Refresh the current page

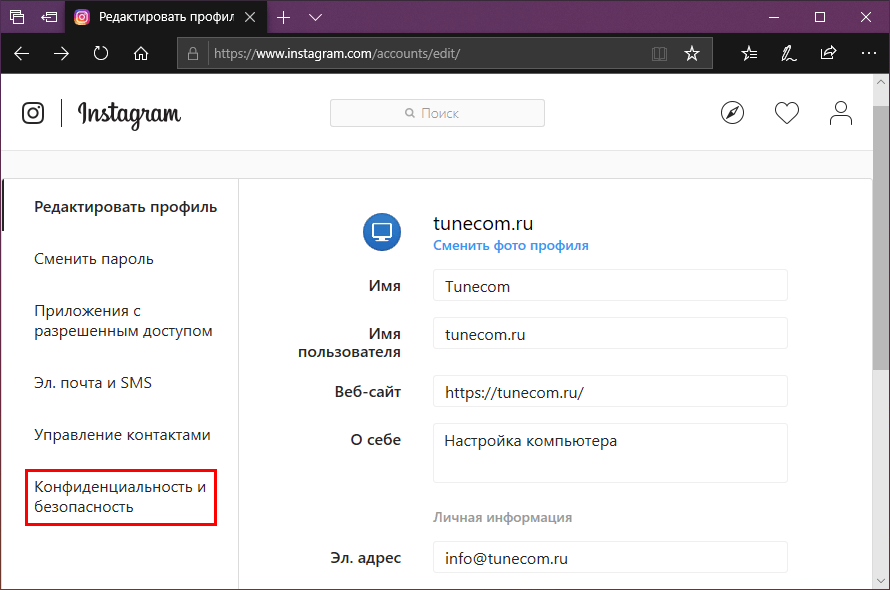[101, 53]
